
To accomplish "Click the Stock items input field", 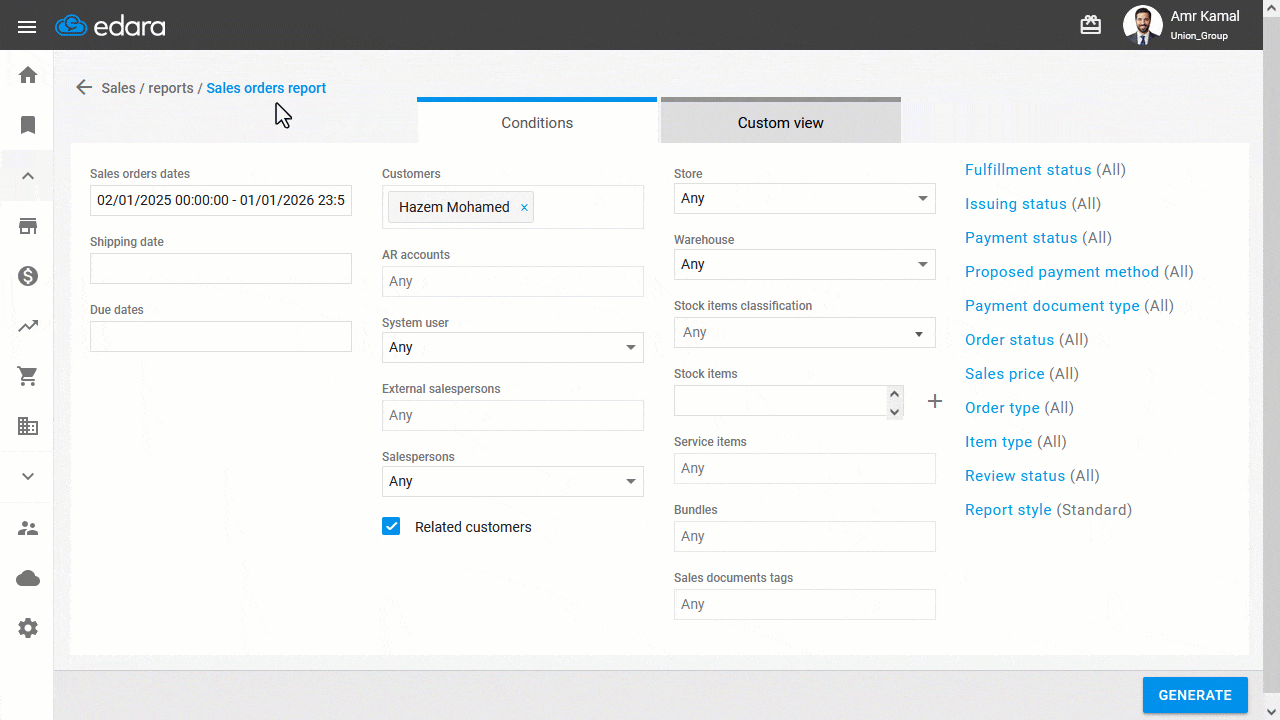I will [x=780, y=401].
